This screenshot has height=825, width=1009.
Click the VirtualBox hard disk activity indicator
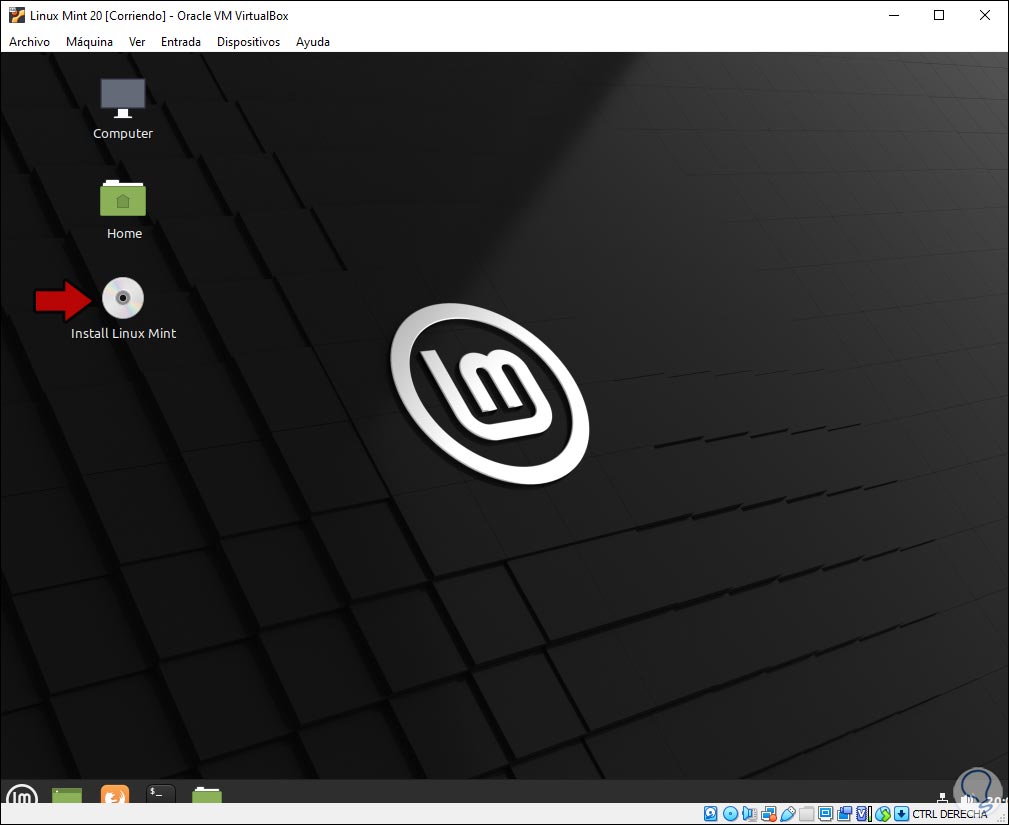pos(710,814)
